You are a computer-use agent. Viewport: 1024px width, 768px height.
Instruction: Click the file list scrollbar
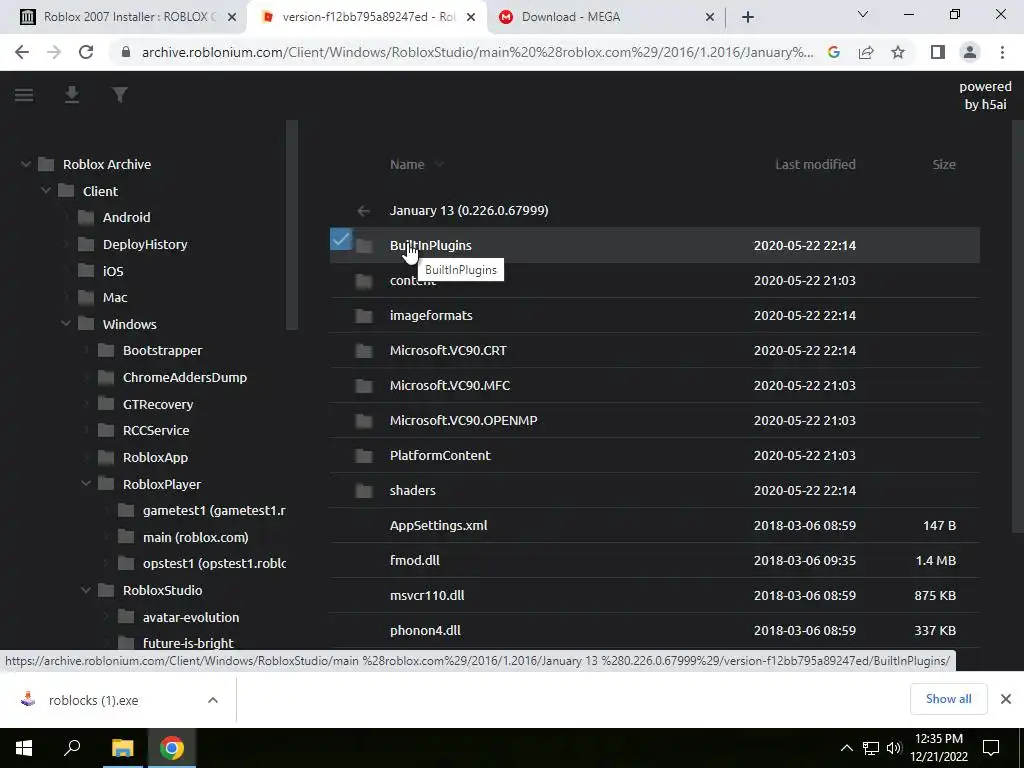click(1017, 327)
